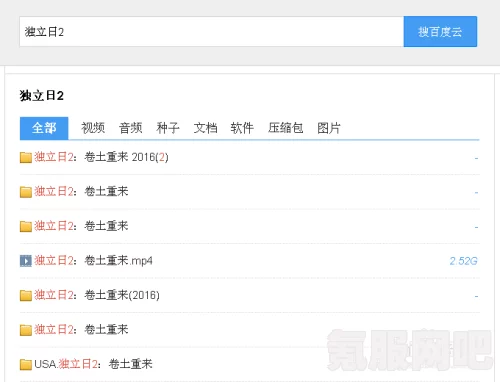Open the 独立日2:卷土重来.mp4 video result
This screenshot has height=382, width=500.
point(93,261)
